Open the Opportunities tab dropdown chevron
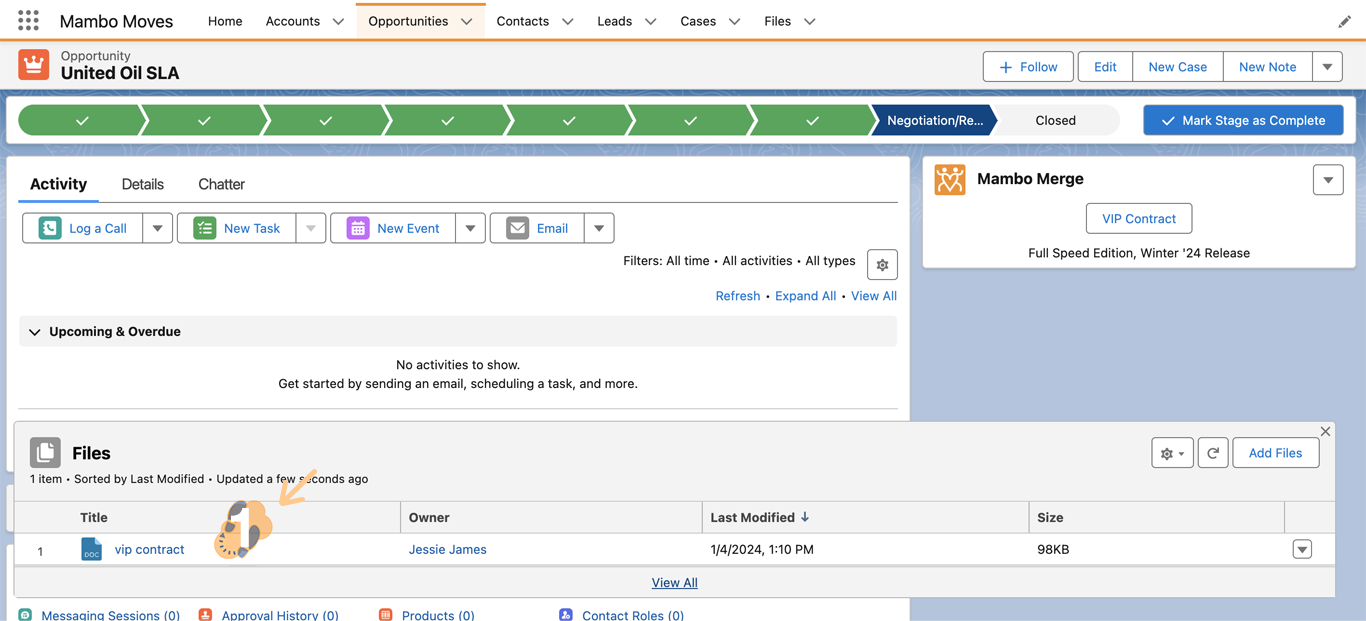 466,21
